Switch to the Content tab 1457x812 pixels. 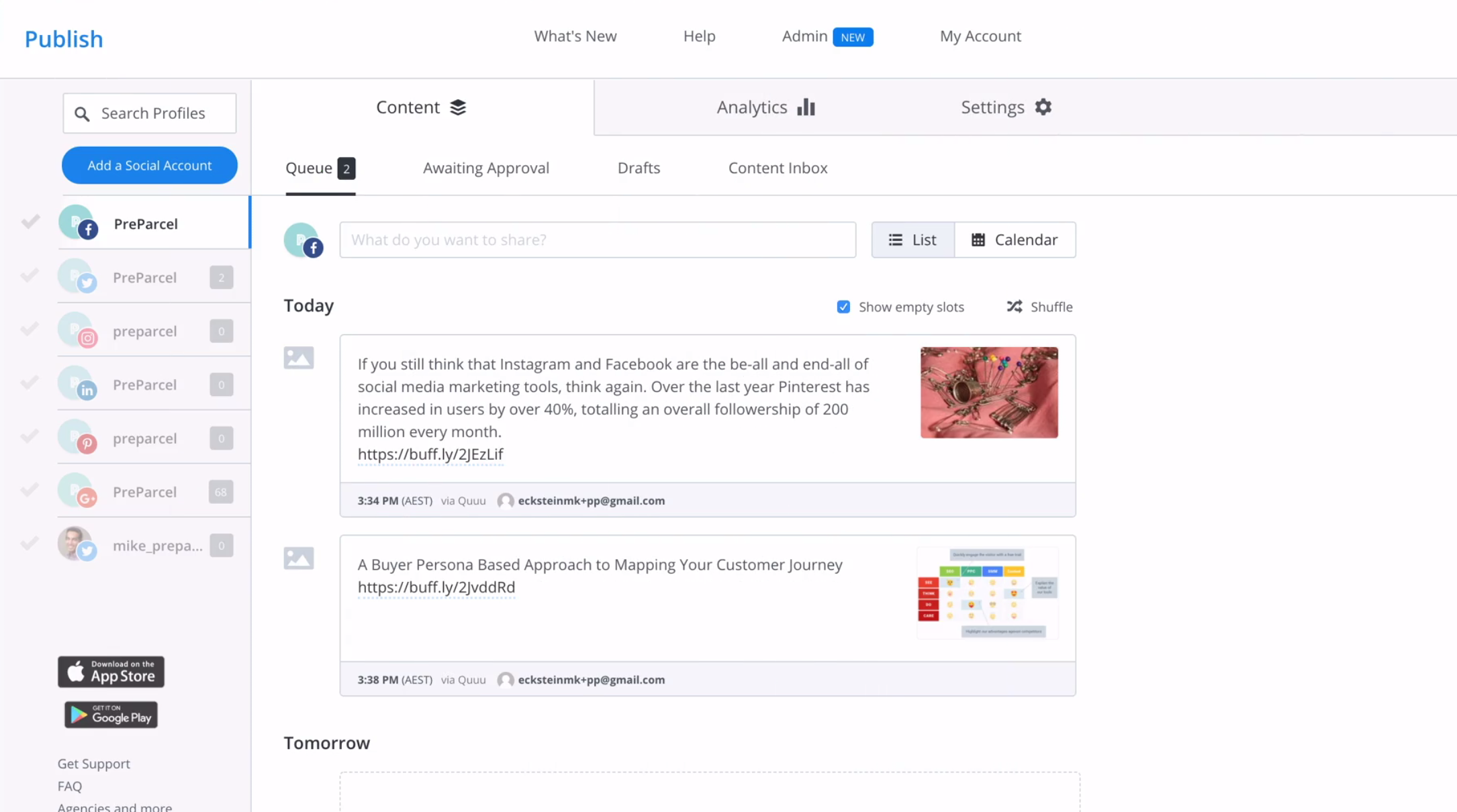[x=422, y=107]
